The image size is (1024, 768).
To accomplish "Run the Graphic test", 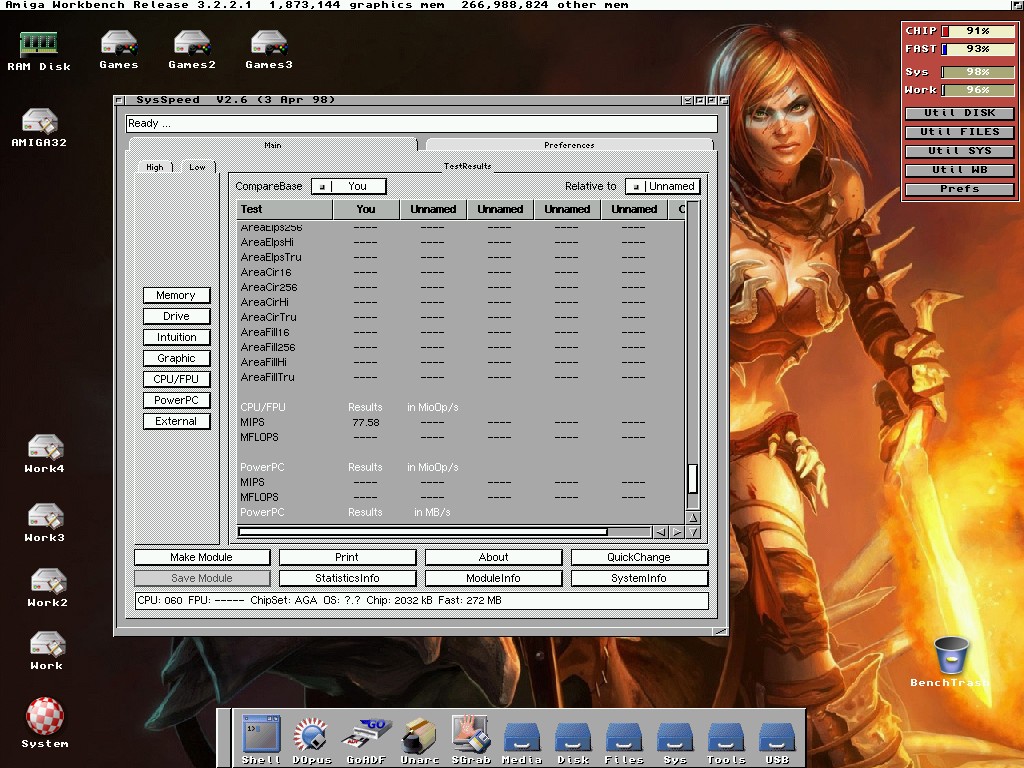I will pyautogui.click(x=176, y=358).
